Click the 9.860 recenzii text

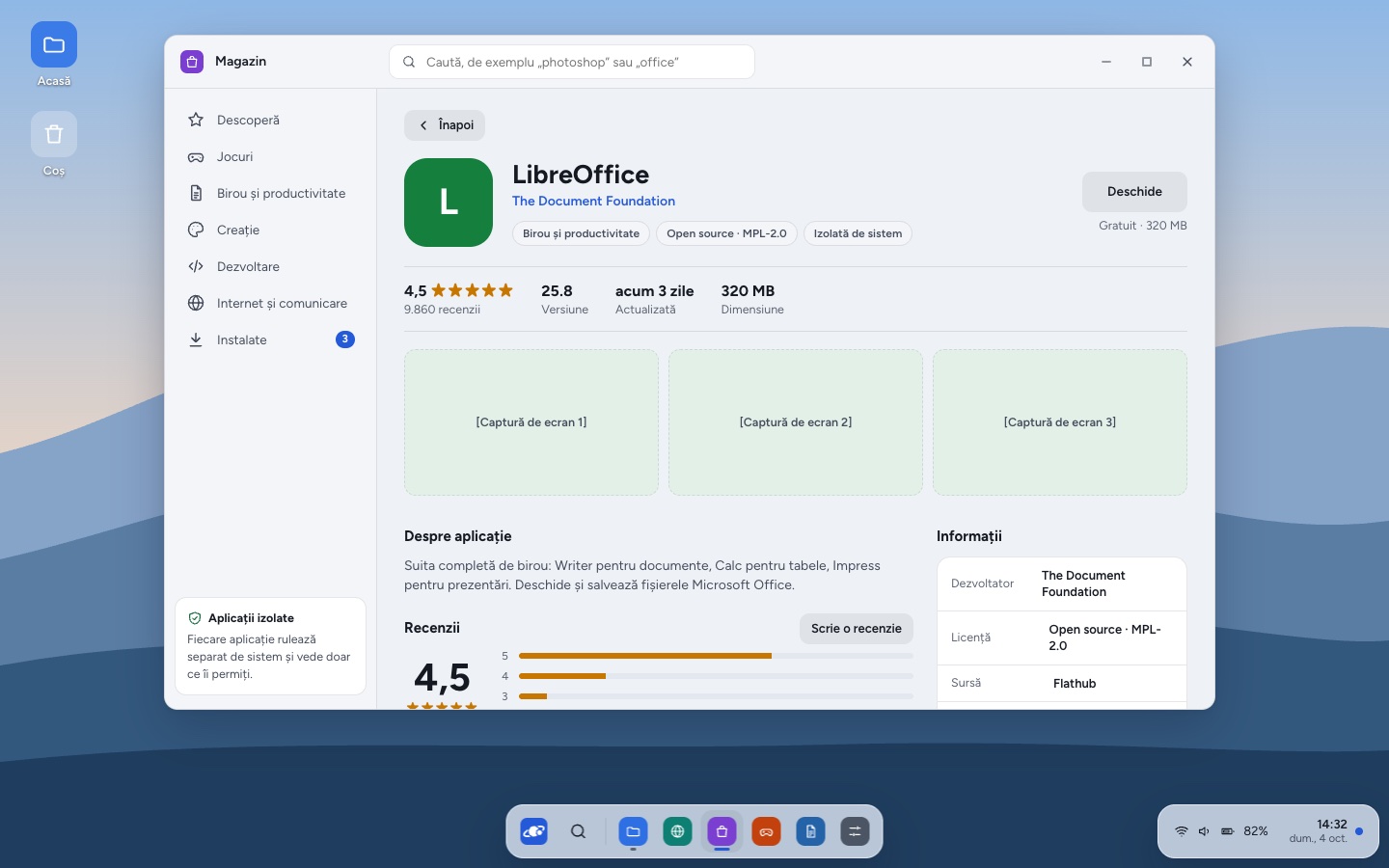[442, 310]
